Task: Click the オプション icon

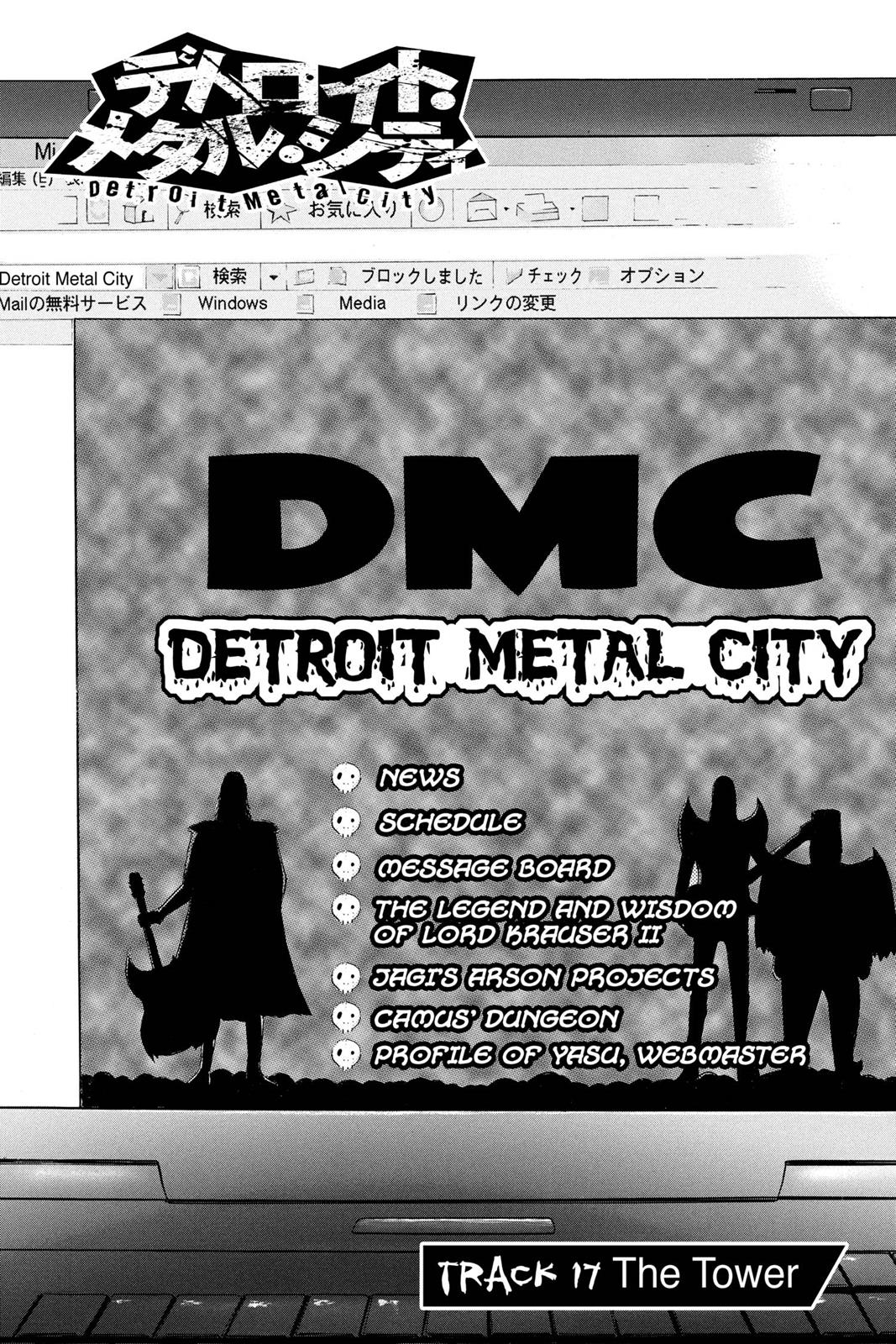Action: pyautogui.click(x=599, y=275)
